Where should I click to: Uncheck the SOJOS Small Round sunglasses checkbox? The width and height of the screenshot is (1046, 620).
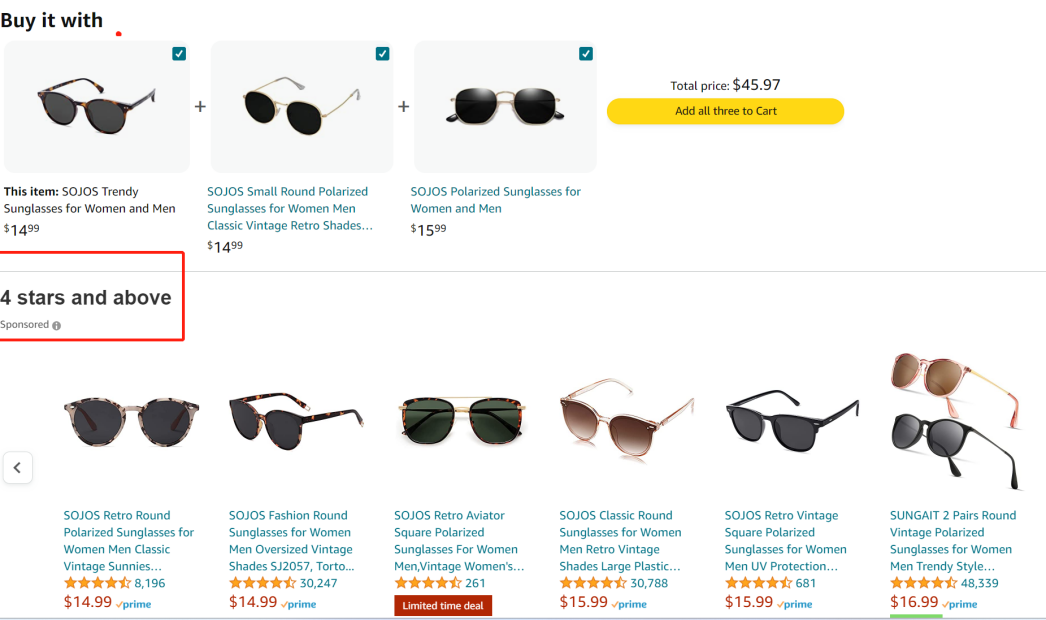tap(382, 54)
